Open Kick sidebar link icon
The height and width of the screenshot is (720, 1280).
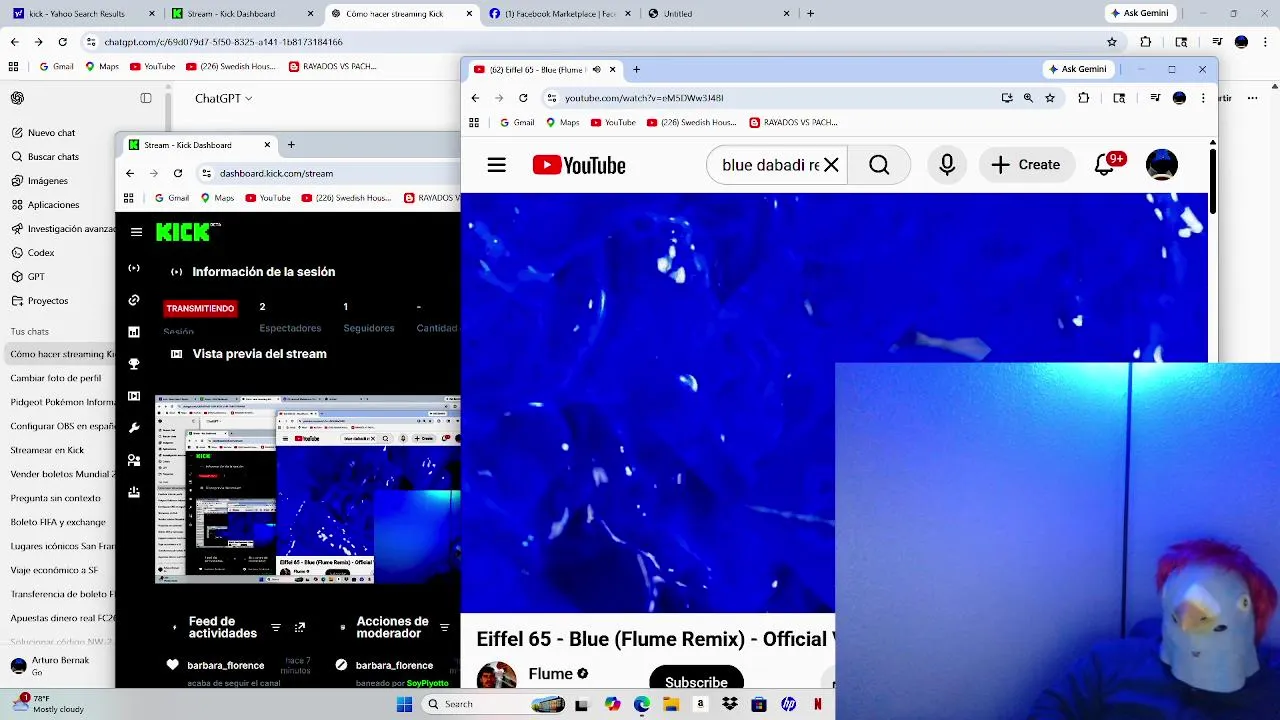tap(134, 300)
